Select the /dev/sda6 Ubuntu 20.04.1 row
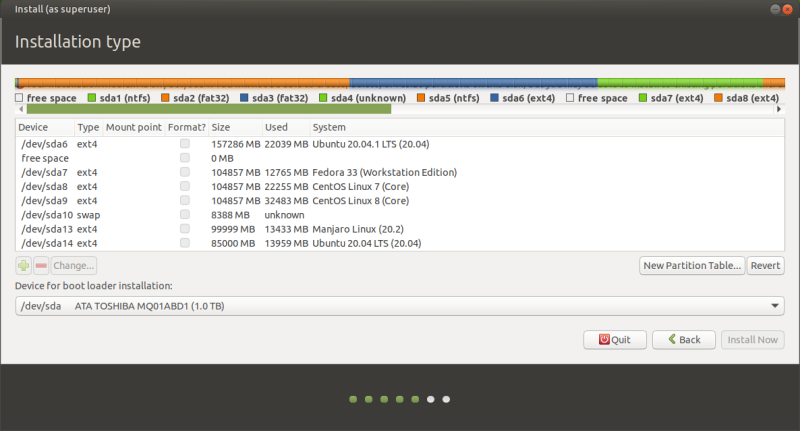This screenshot has width=800, height=431. coord(400,144)
